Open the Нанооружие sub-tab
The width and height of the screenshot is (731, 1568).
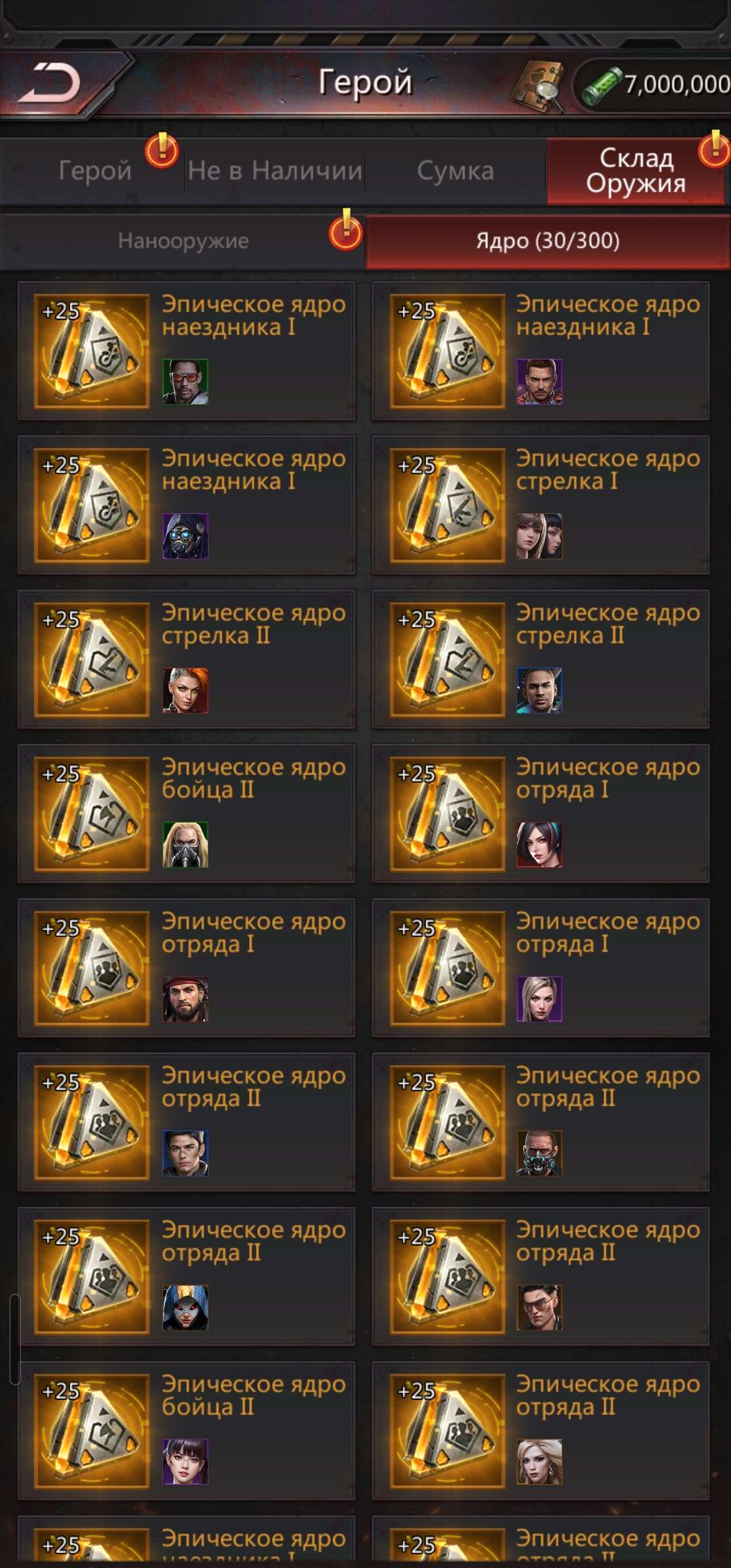click(183, 241)
